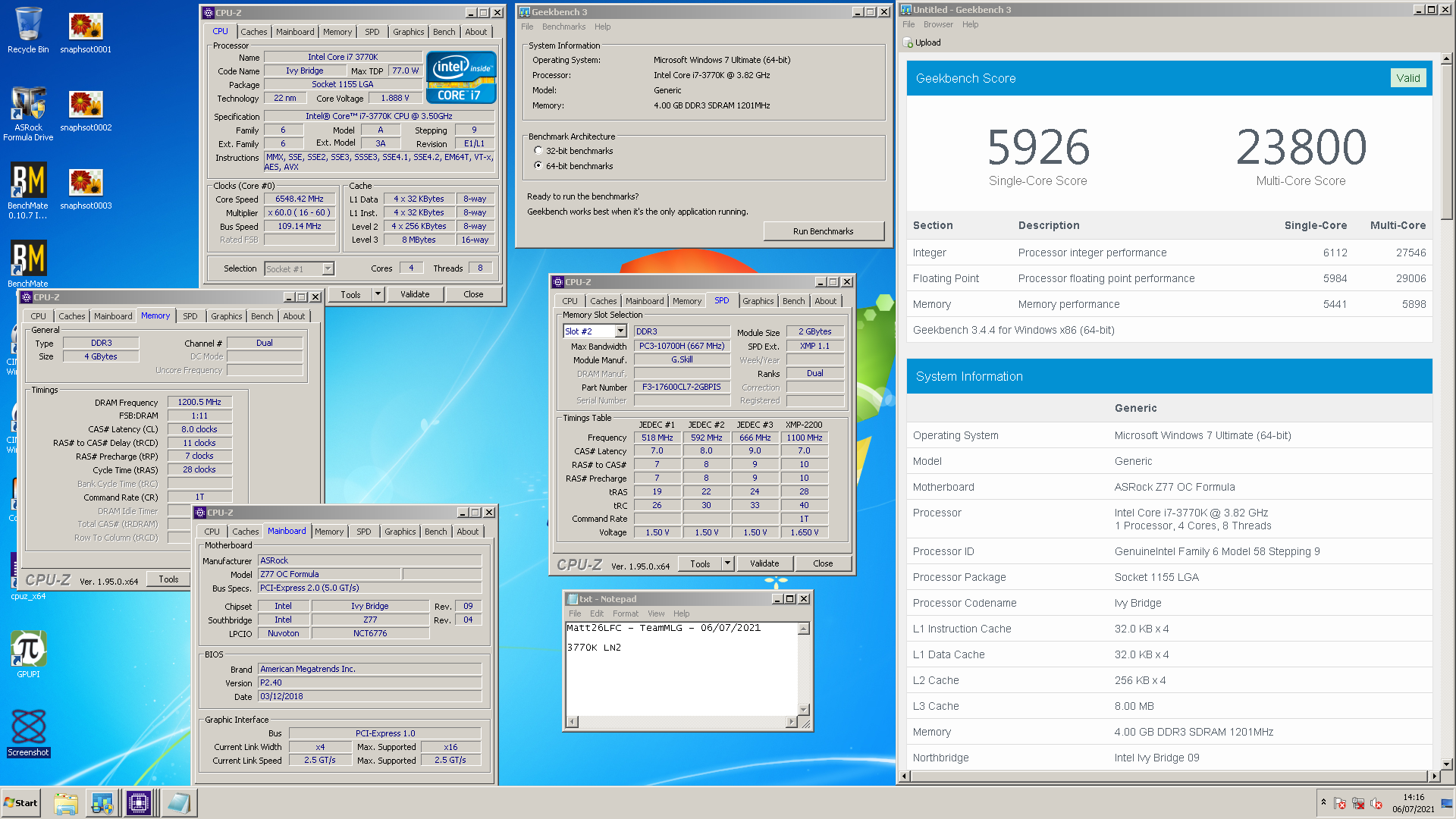Expand Tools dropdown arrow in CPU-Z SPD window
Viewport: 1456px width, 819px height.
pyautogui.click(x=727, y=563)
